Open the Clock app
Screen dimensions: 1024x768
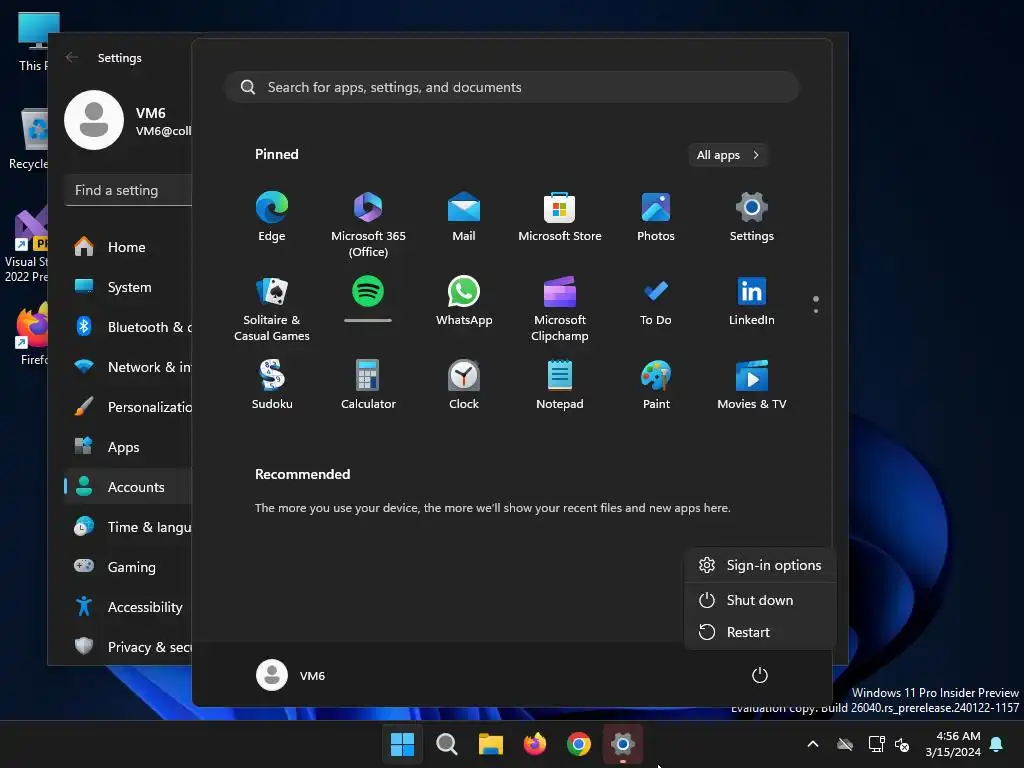click(464, 385)
